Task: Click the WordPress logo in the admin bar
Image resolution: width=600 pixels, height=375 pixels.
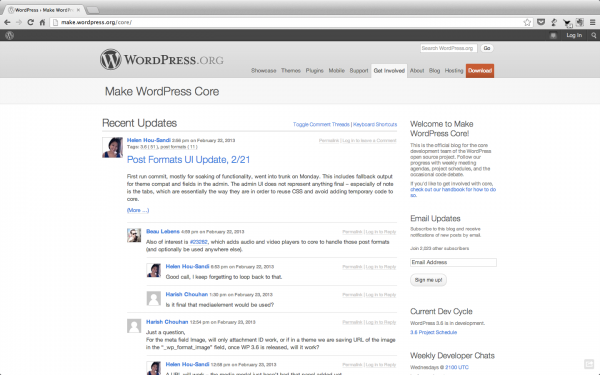Action: 10,35
